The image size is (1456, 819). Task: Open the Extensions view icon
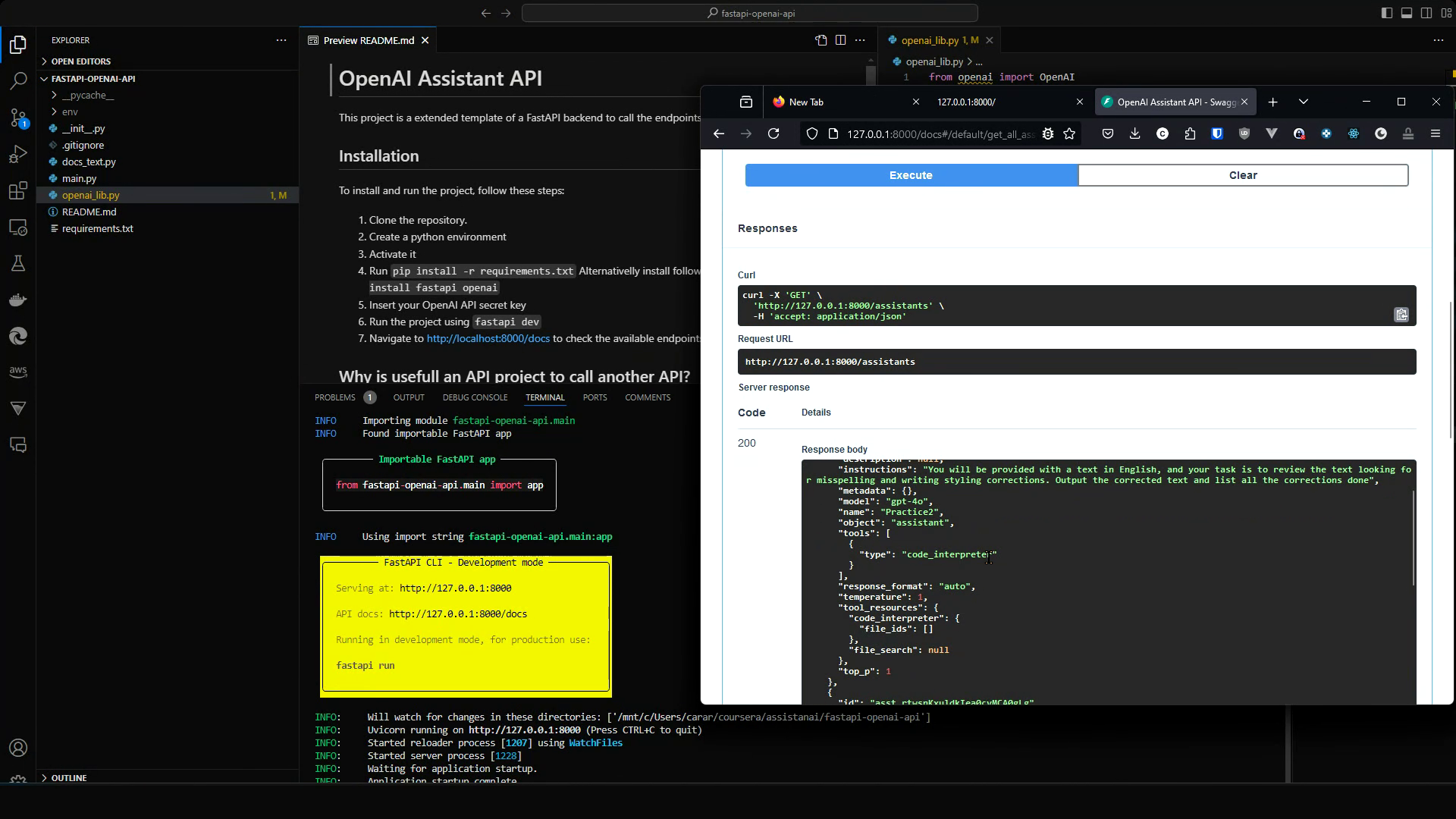[x=18, y=190]
